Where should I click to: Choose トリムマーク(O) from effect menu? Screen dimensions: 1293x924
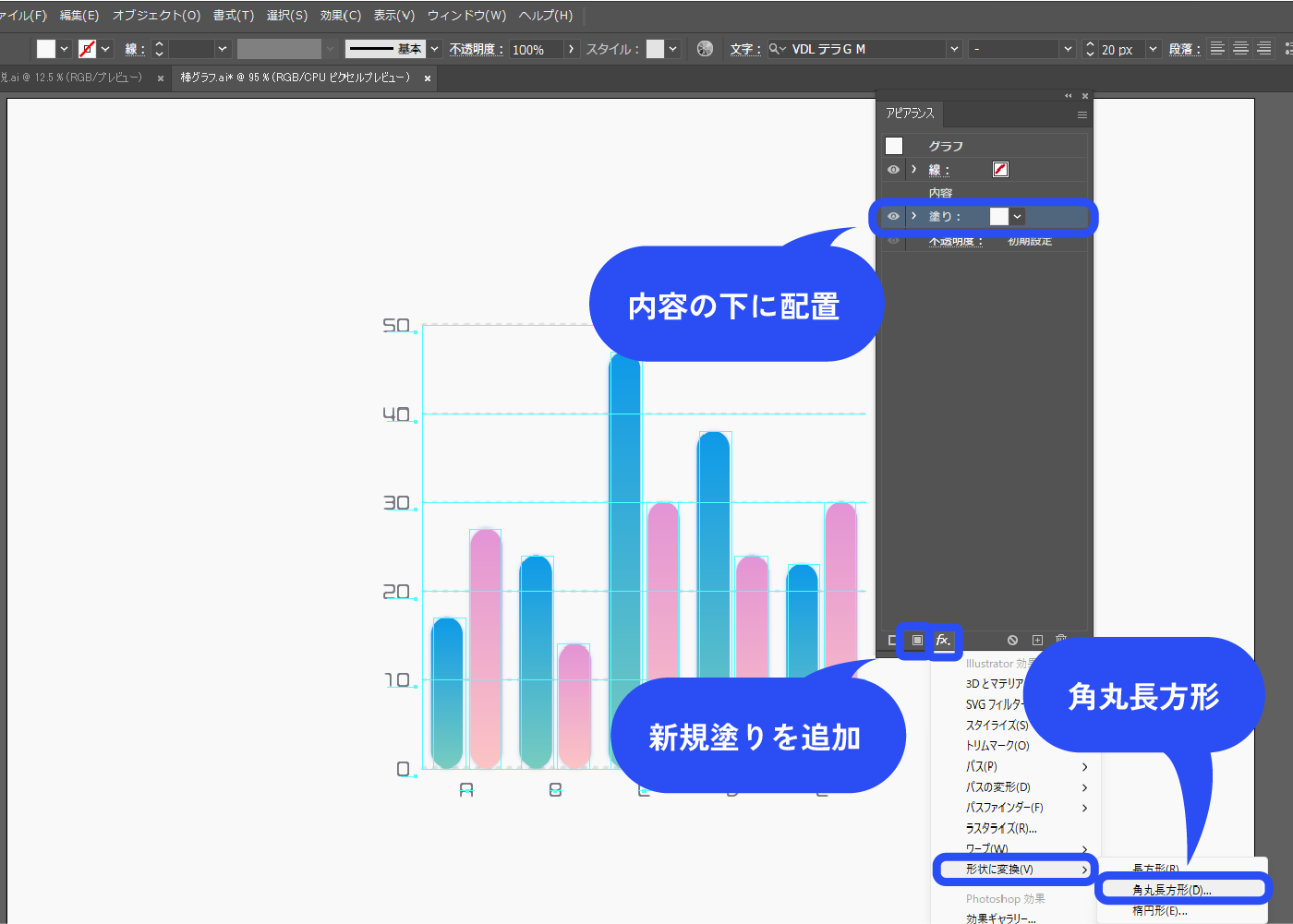pos(997,746)
